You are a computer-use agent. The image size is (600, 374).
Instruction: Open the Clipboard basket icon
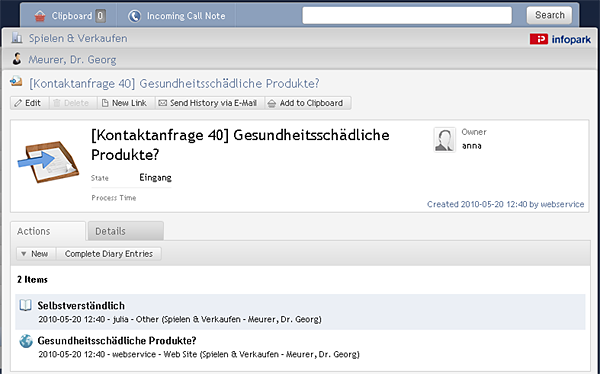click(x=40, y=16)
